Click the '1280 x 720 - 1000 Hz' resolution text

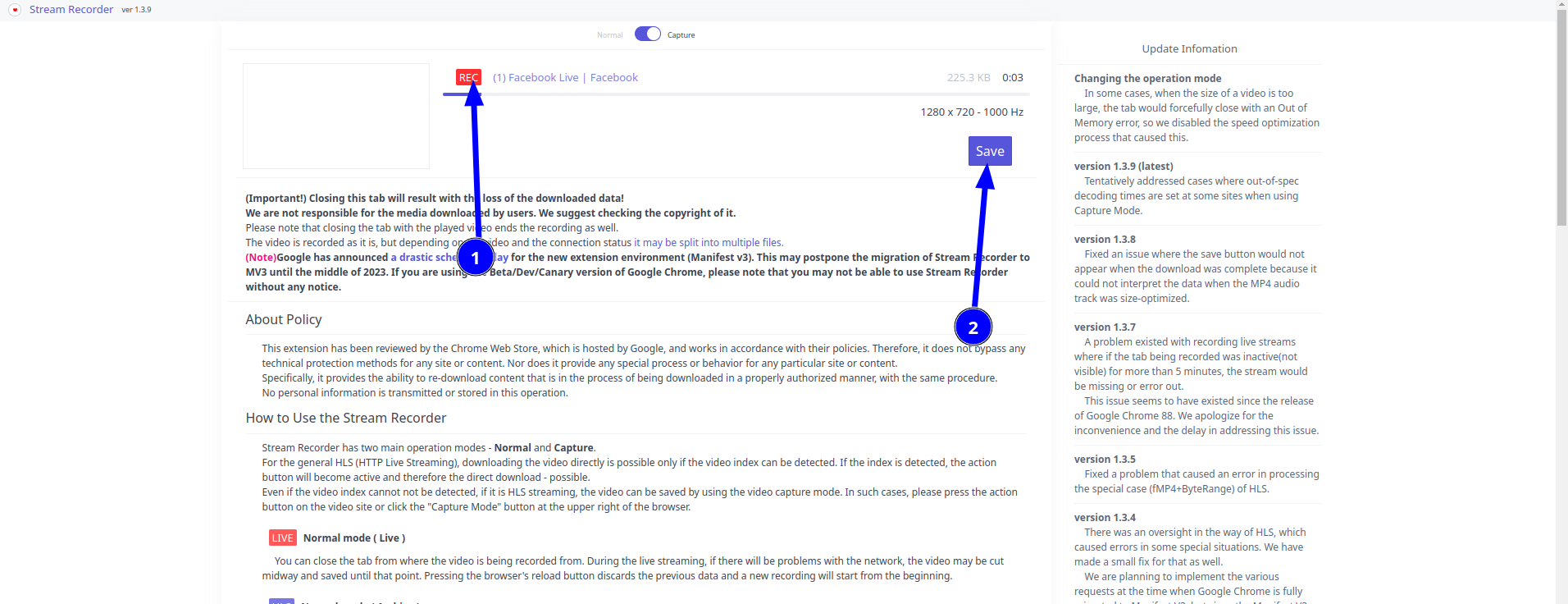click(x=972, y=112)
